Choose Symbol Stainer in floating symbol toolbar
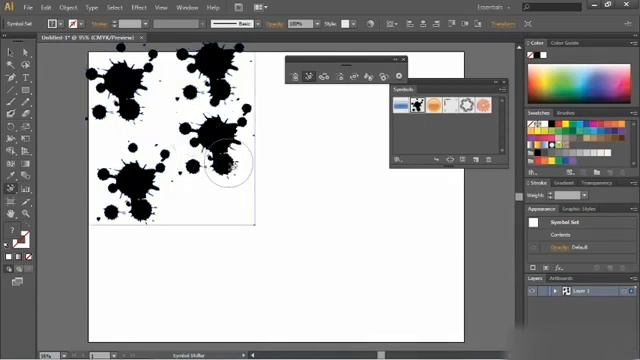The height and width of the screenshot is (360, 640). pyautogui.click(x=369, y=76)
